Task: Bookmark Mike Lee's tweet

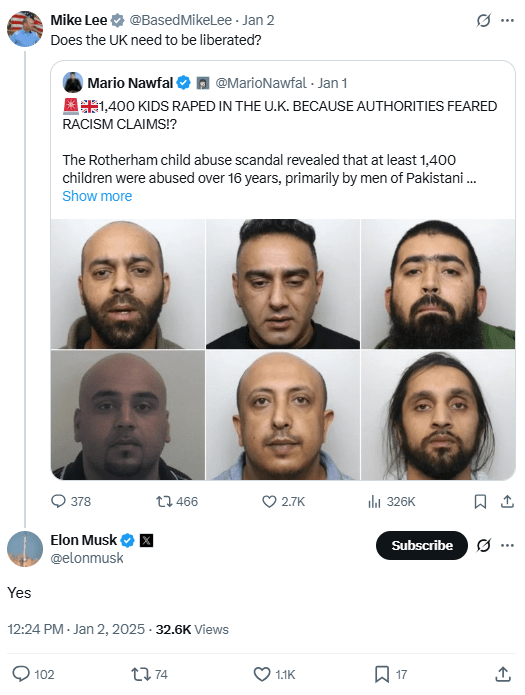Action: point(480,501)
